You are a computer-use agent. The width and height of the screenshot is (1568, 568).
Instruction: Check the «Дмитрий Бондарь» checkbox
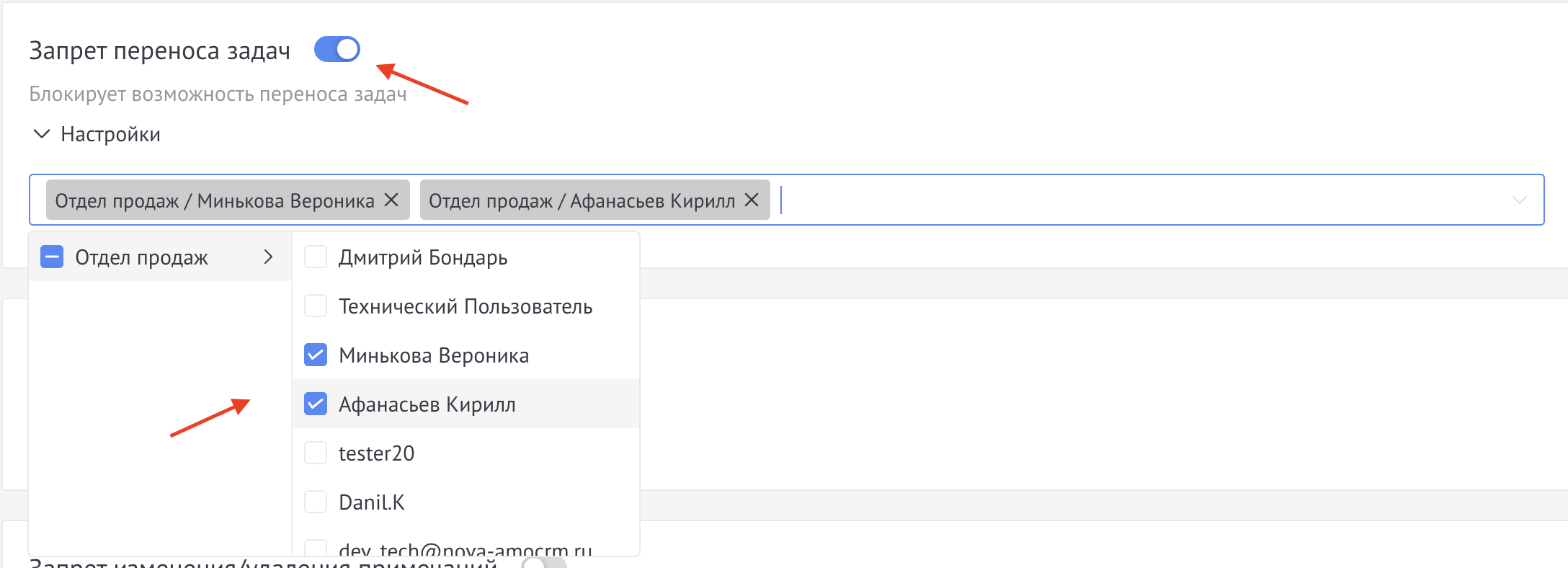click(315, 257)
